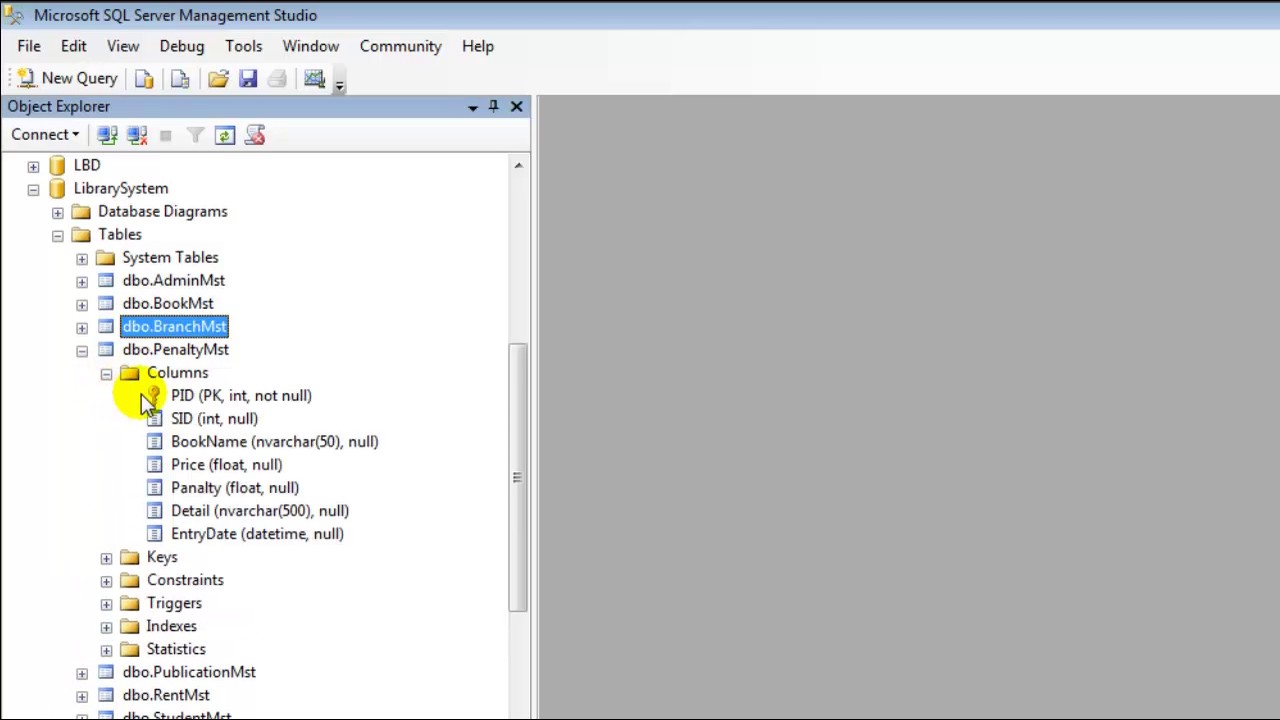Open the Edit menu
Image resolution: width=1280 pixels, height=720 pixels.
click(x=73, y=46)
